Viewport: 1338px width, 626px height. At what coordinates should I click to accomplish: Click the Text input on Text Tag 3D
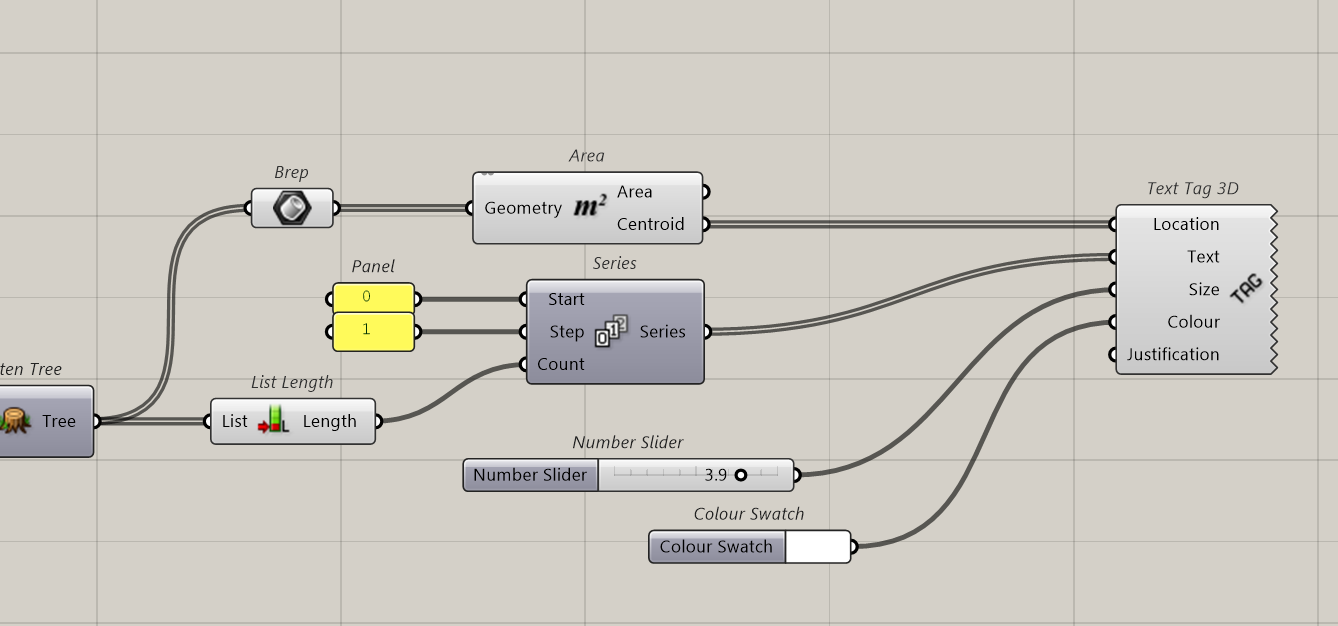coord(1203,257)
